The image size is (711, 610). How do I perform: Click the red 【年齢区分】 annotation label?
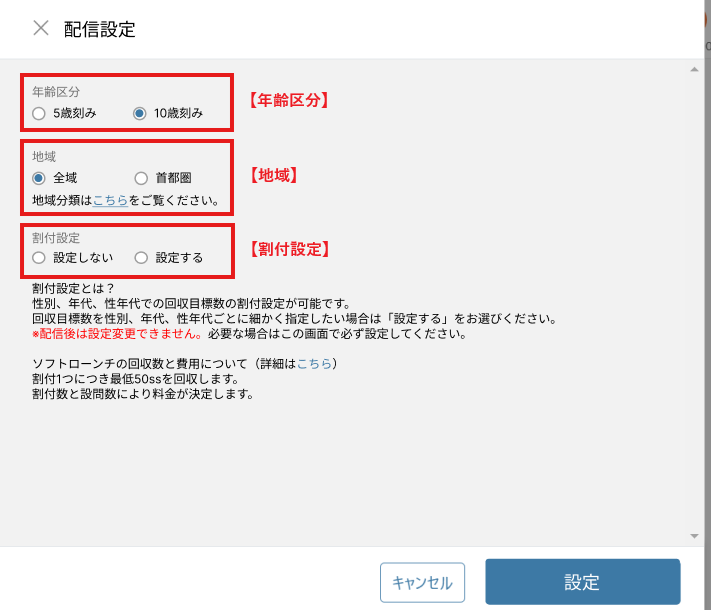[x=288, y=100]
